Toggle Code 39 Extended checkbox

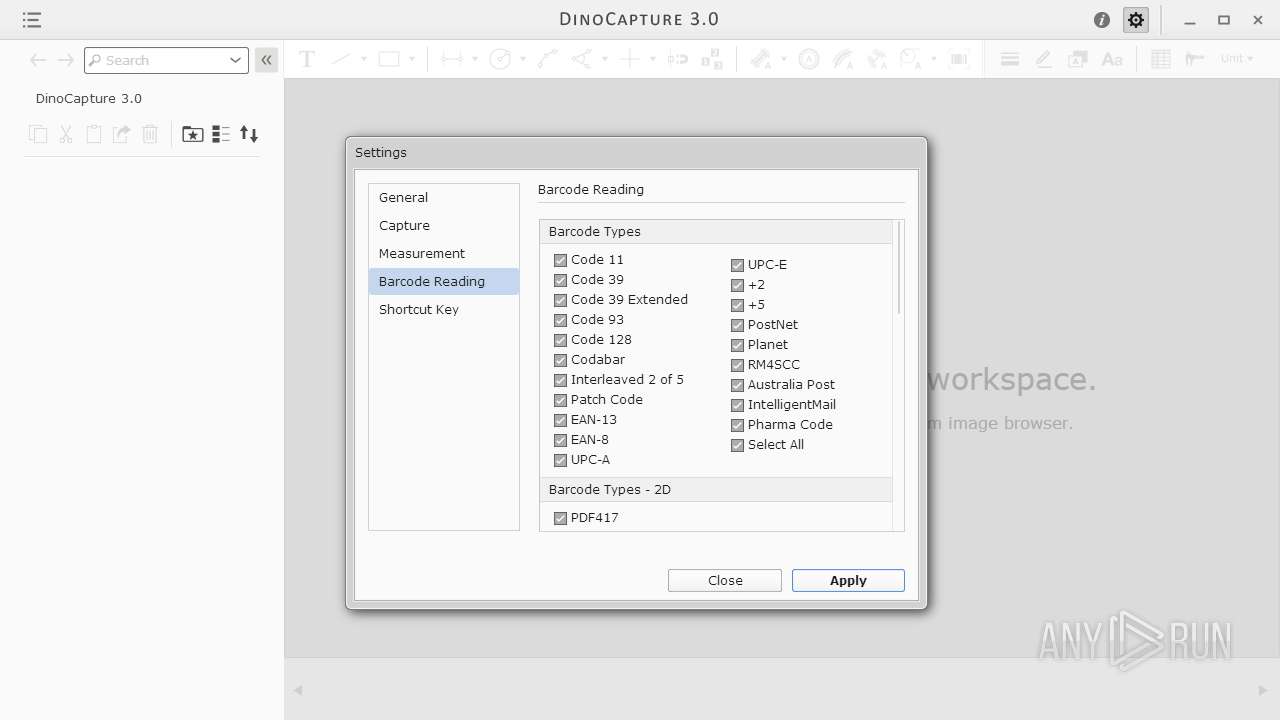560,300
